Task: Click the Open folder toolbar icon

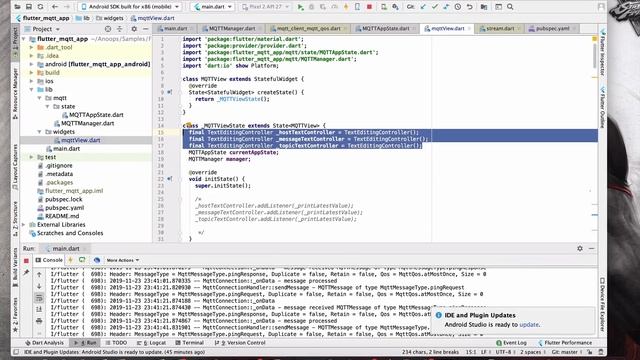Action: [x=17, y=7]
